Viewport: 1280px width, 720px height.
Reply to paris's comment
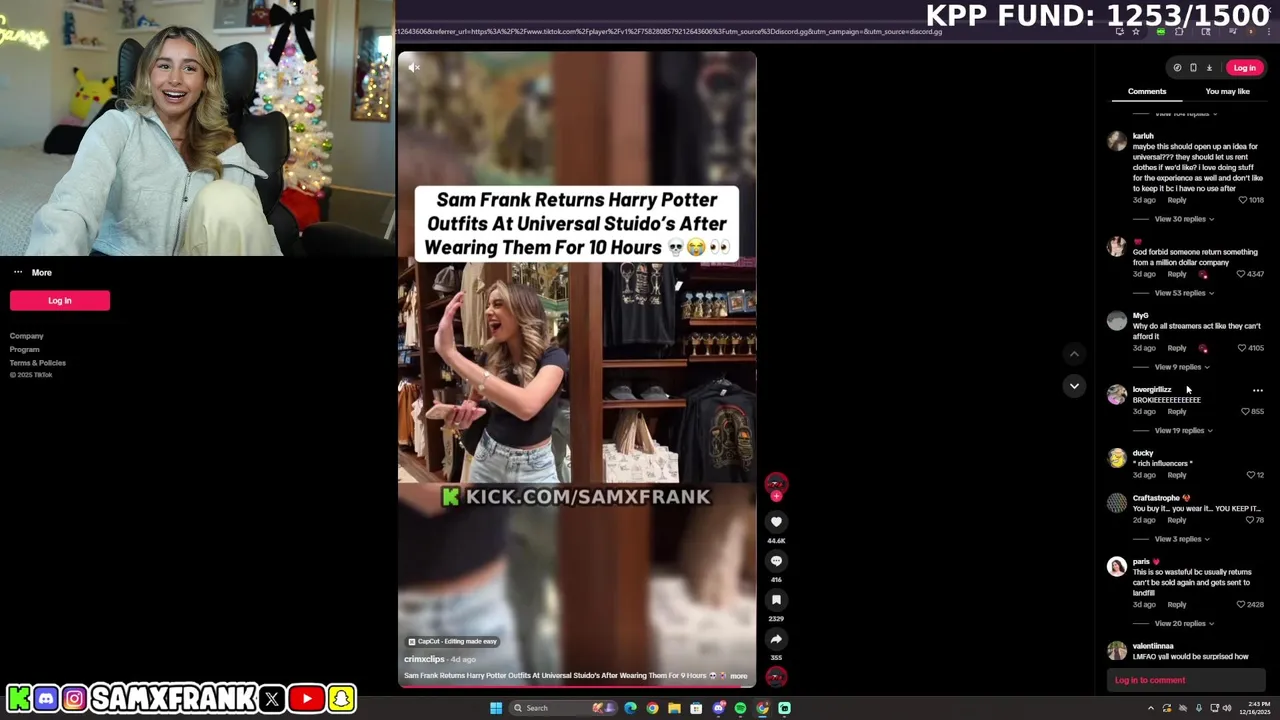1177,605
